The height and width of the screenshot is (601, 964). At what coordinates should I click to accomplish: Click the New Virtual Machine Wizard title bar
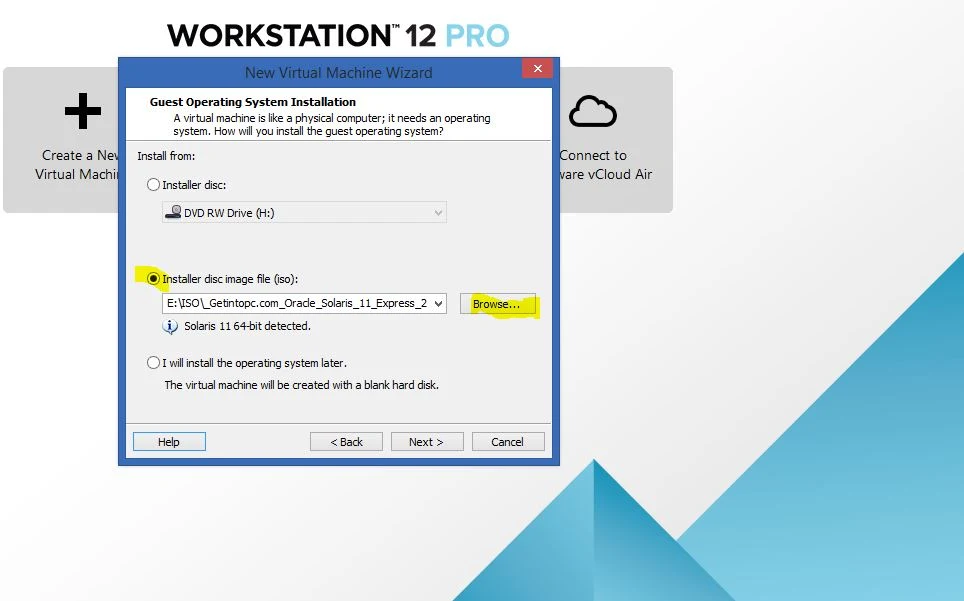click(338, 73)
